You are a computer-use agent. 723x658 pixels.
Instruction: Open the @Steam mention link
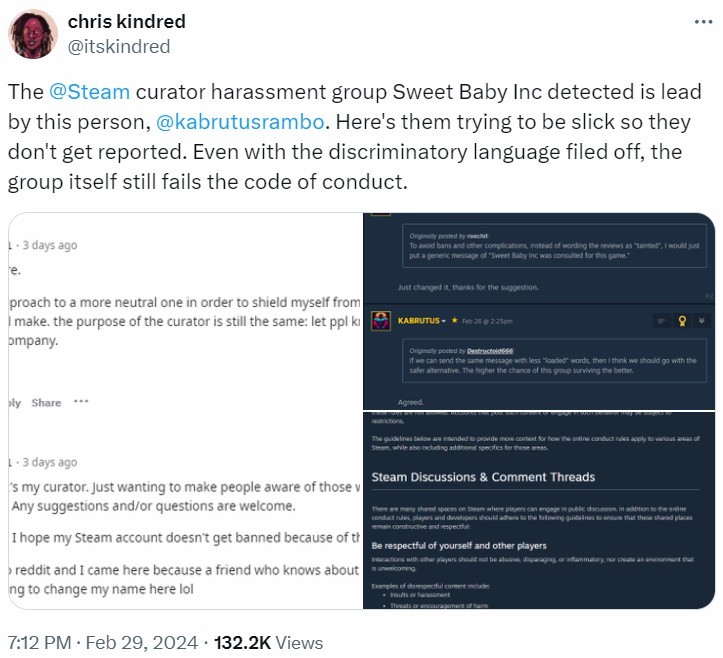pos(89,92)
